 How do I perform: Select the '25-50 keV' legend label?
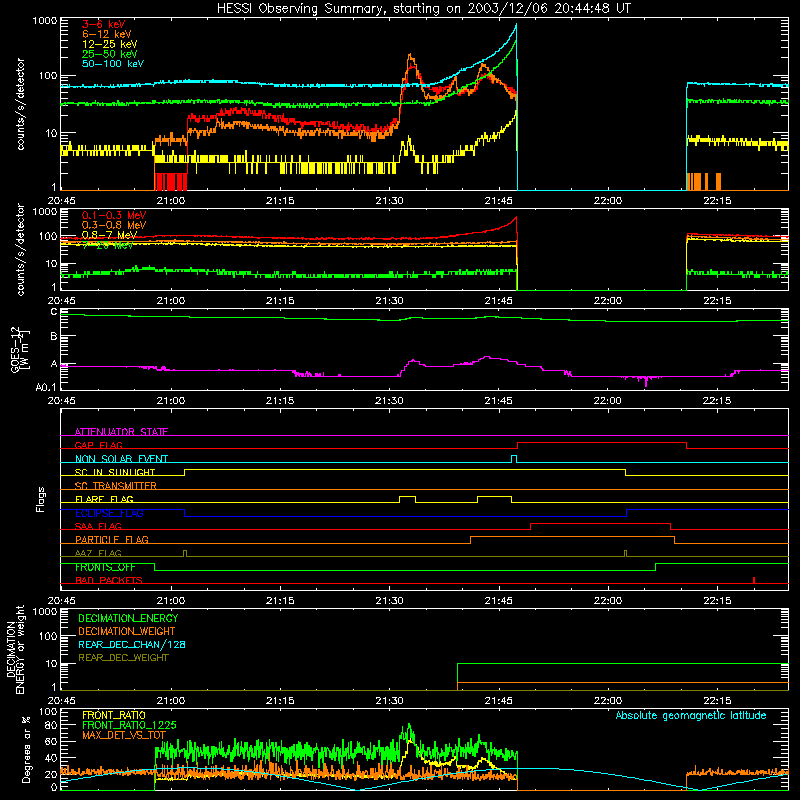[110, 54]
